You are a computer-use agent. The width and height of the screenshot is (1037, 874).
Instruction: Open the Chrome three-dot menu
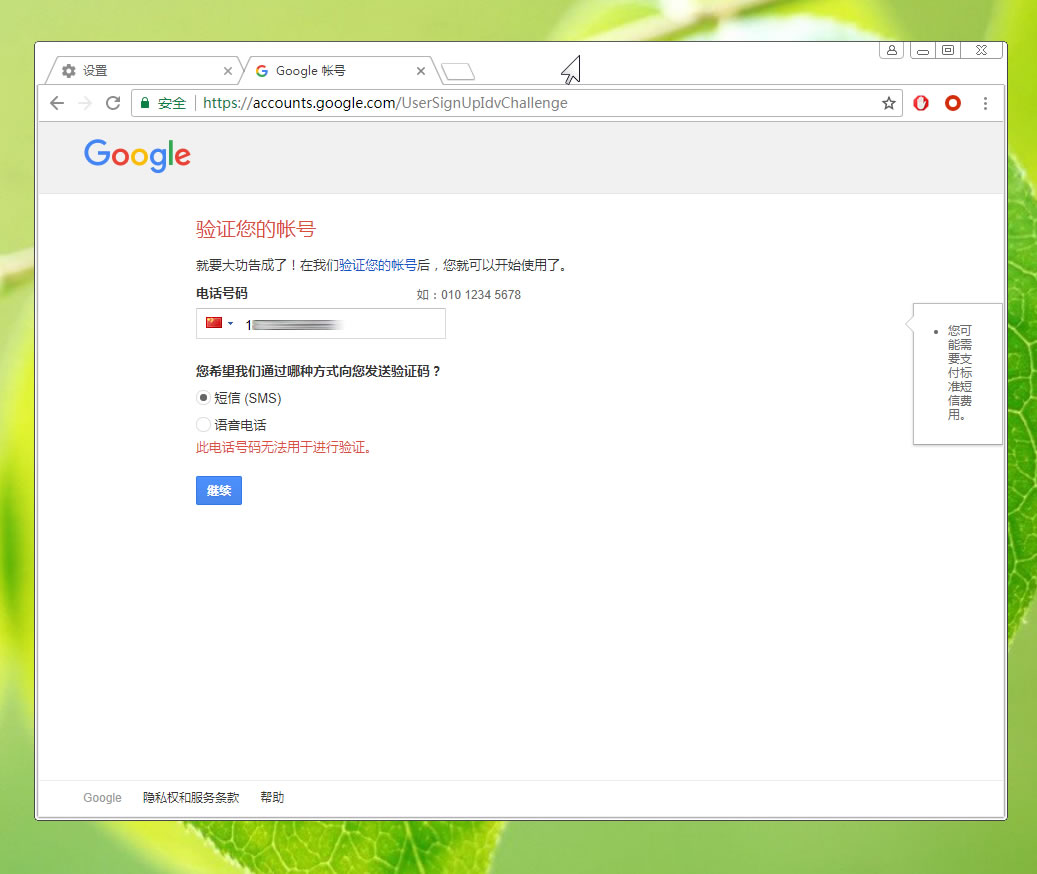click(x=985, y=103)
